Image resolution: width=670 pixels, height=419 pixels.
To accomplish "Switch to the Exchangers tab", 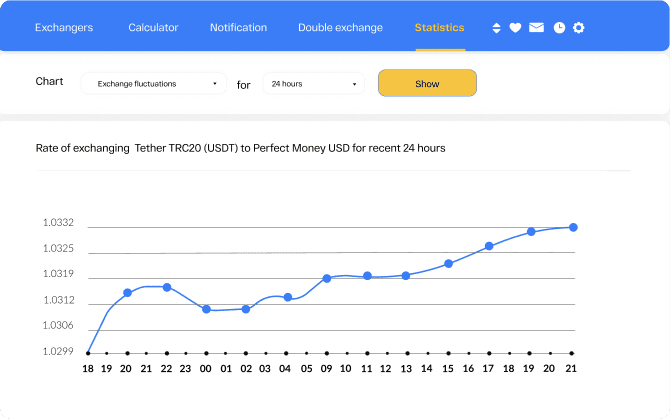I will coord(64,28).
